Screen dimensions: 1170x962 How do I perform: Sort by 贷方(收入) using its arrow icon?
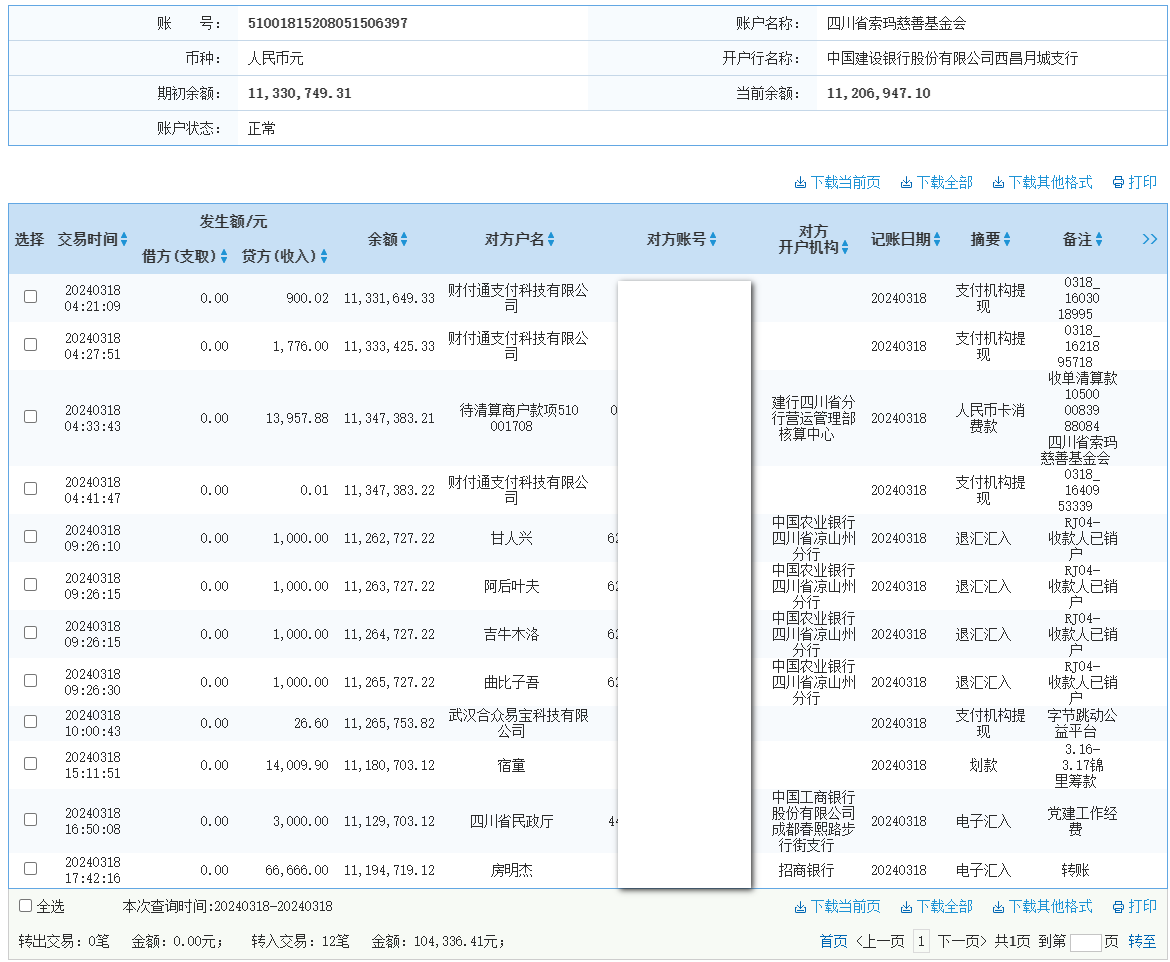click(324, 257)
